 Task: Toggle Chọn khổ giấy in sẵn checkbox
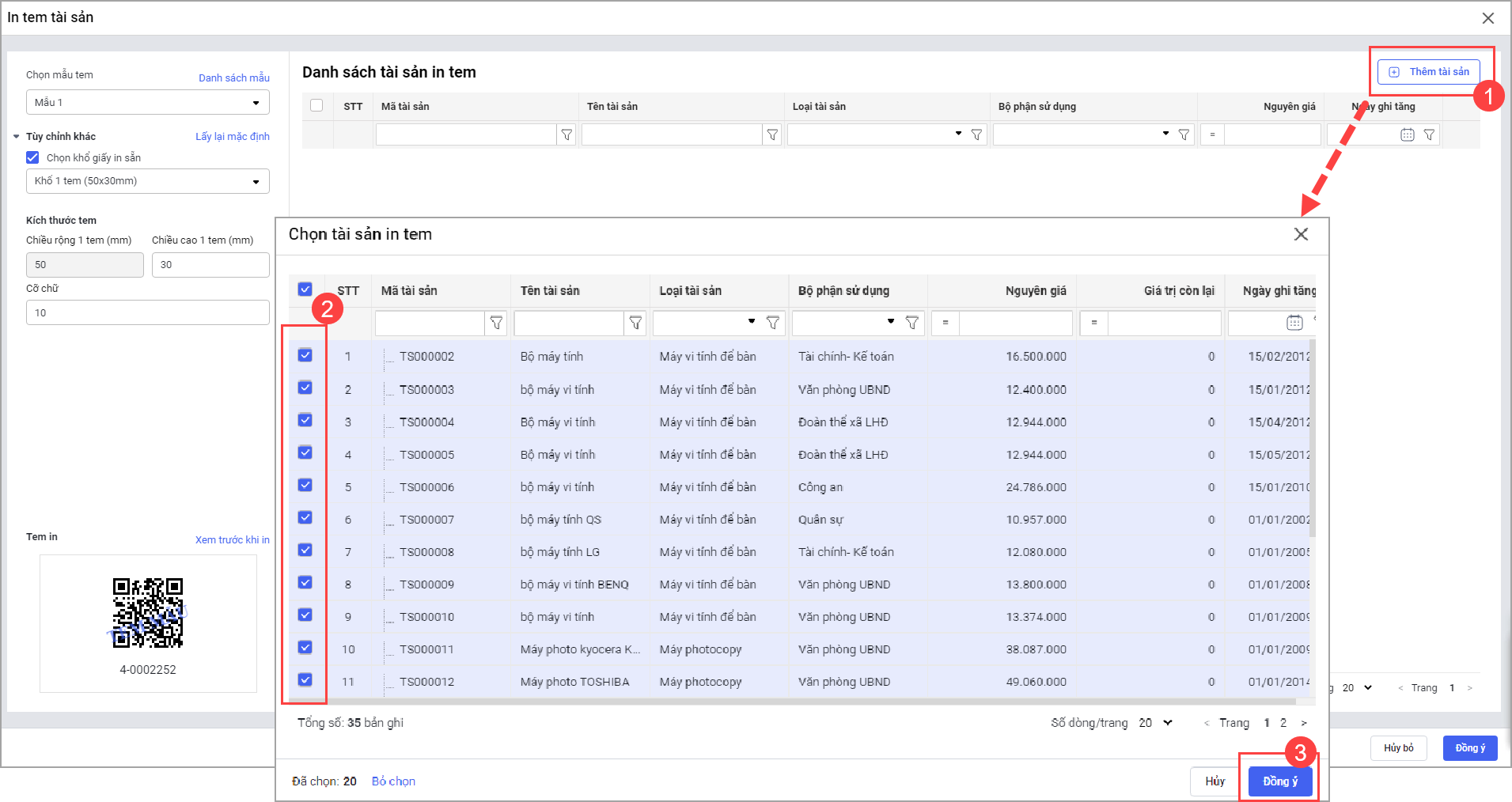tap(32, 157)
